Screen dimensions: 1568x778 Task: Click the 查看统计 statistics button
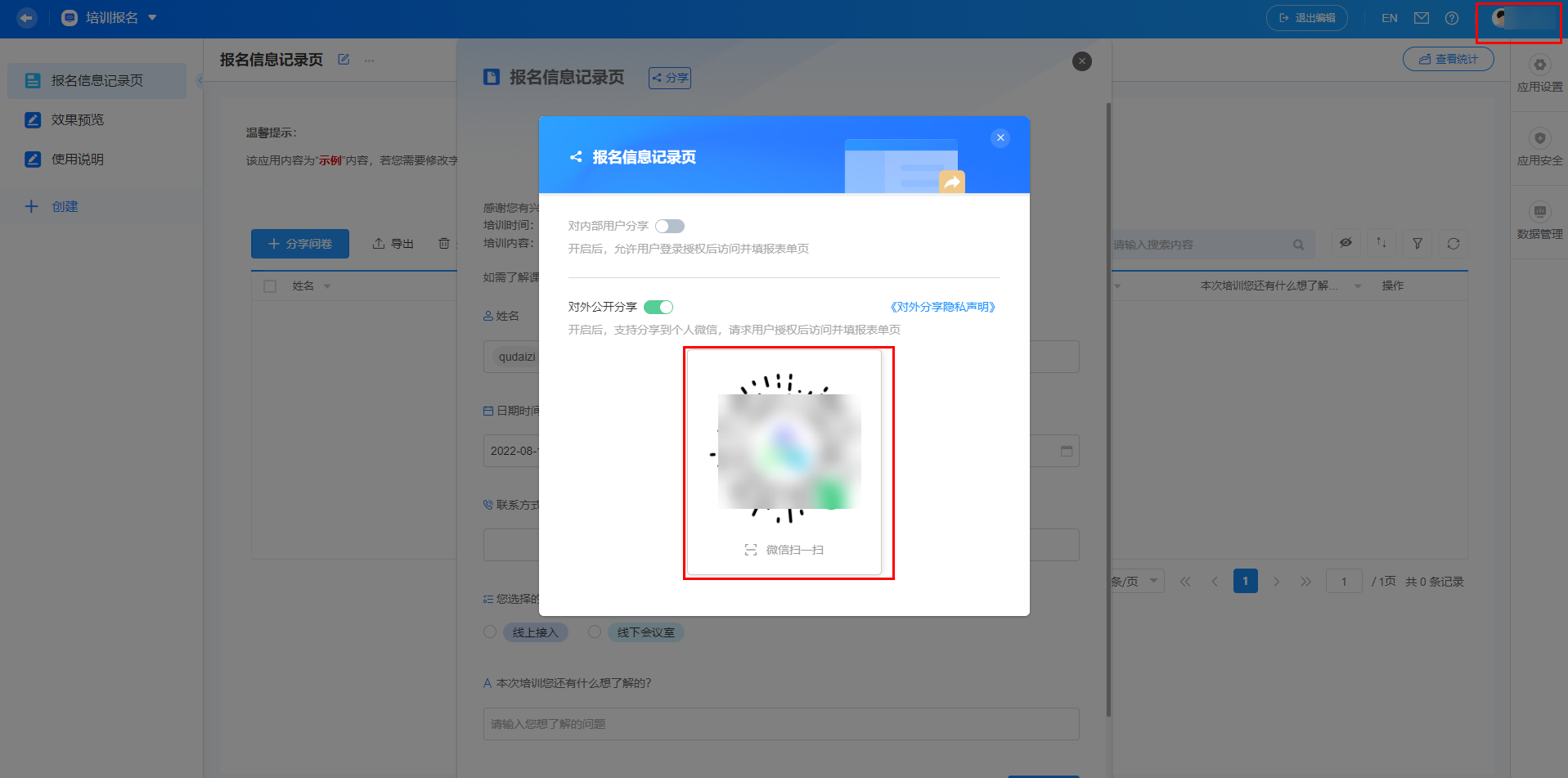pyautogui.click(x=1448, y=58)
